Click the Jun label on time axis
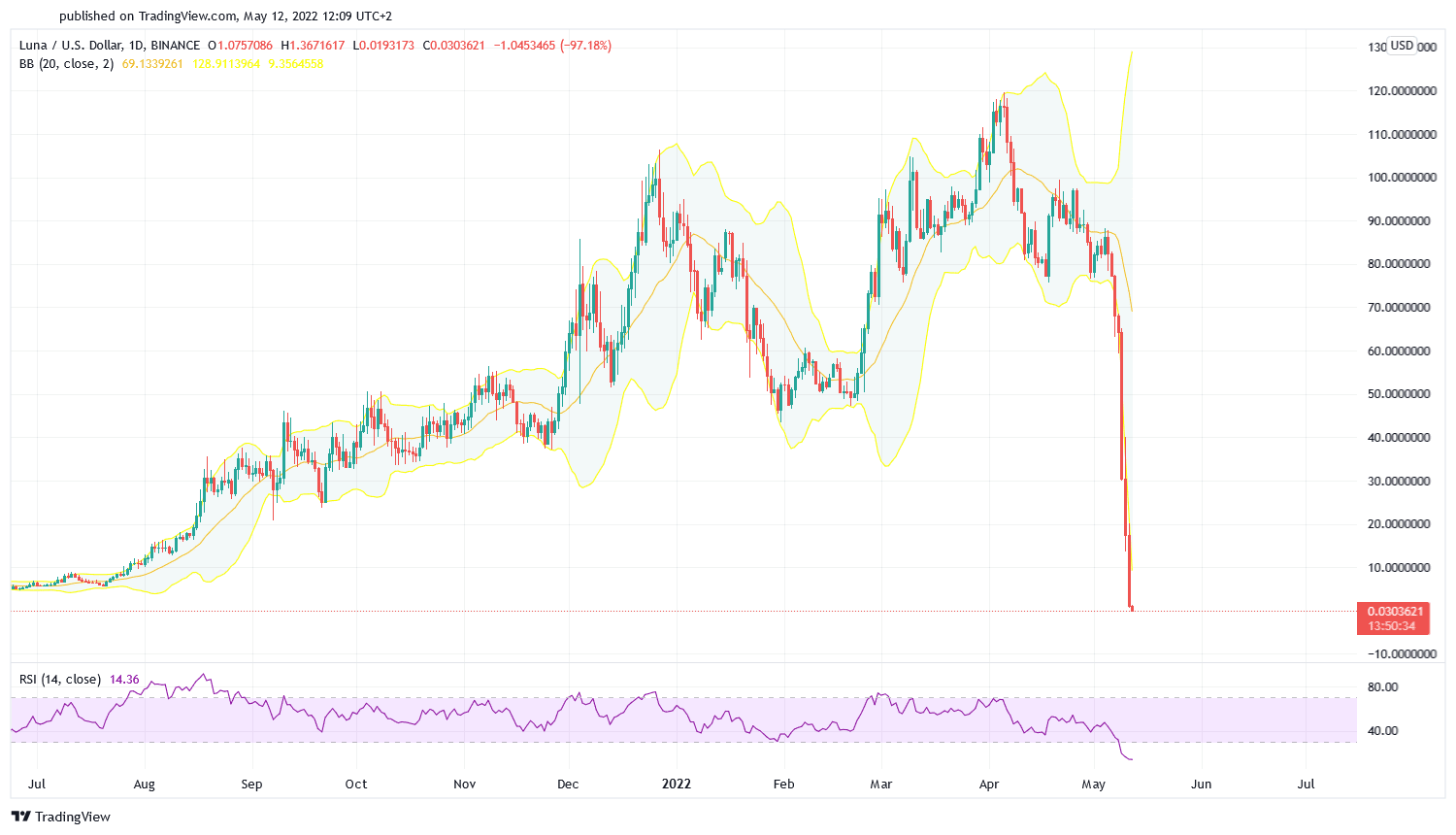The width and height of the screenshot is (1456, 835). [x=1202, y=785]
